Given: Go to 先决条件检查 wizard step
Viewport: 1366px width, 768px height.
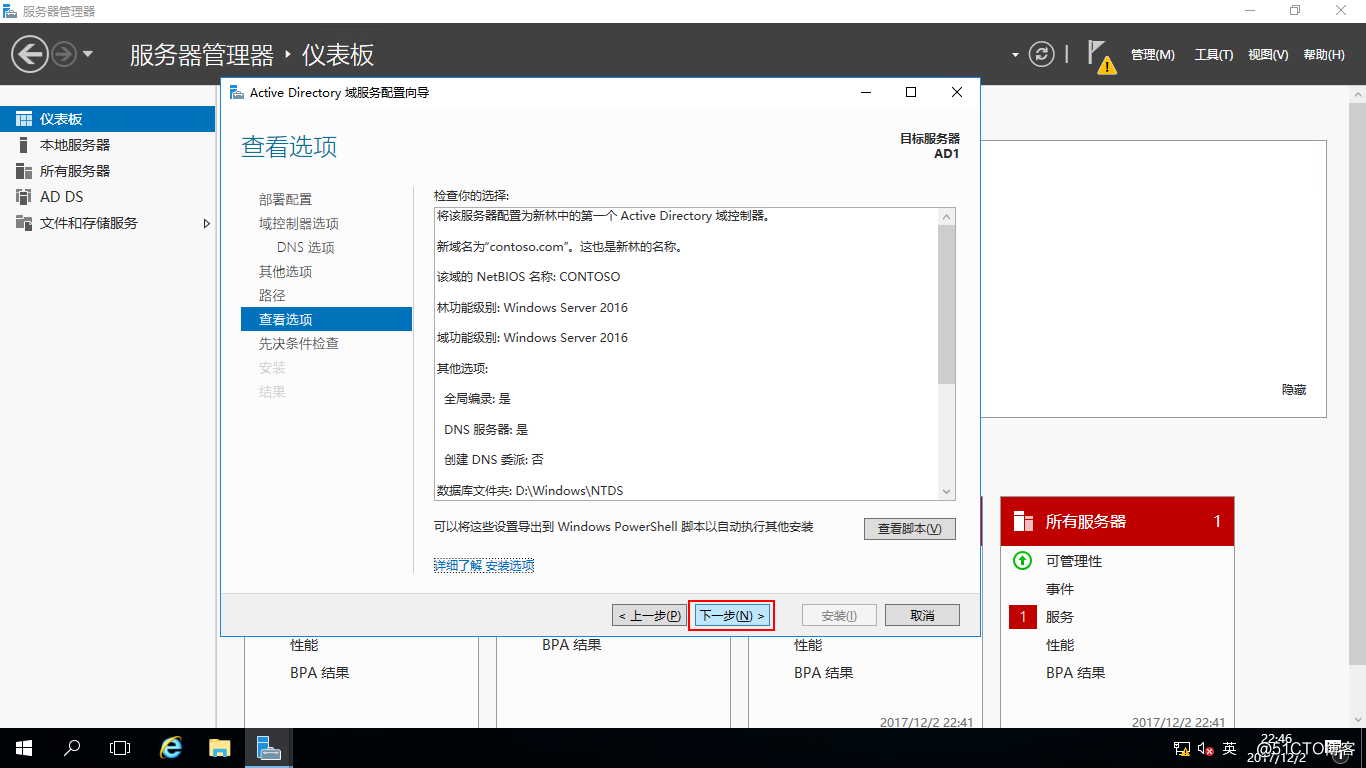Looking at the screenshot, I should 299,343.
